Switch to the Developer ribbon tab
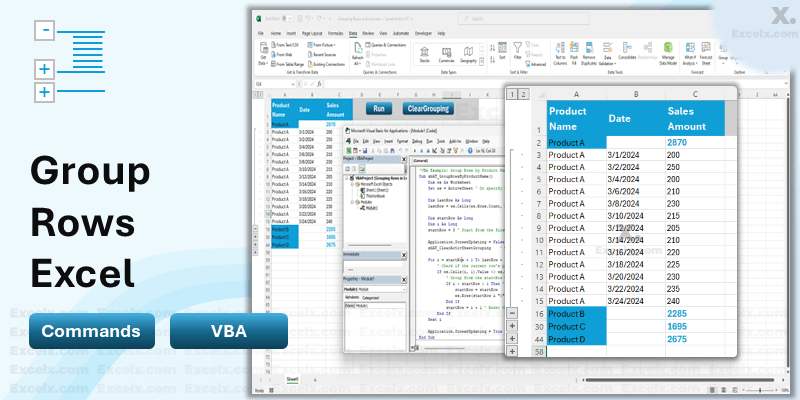 pos(423,33)
